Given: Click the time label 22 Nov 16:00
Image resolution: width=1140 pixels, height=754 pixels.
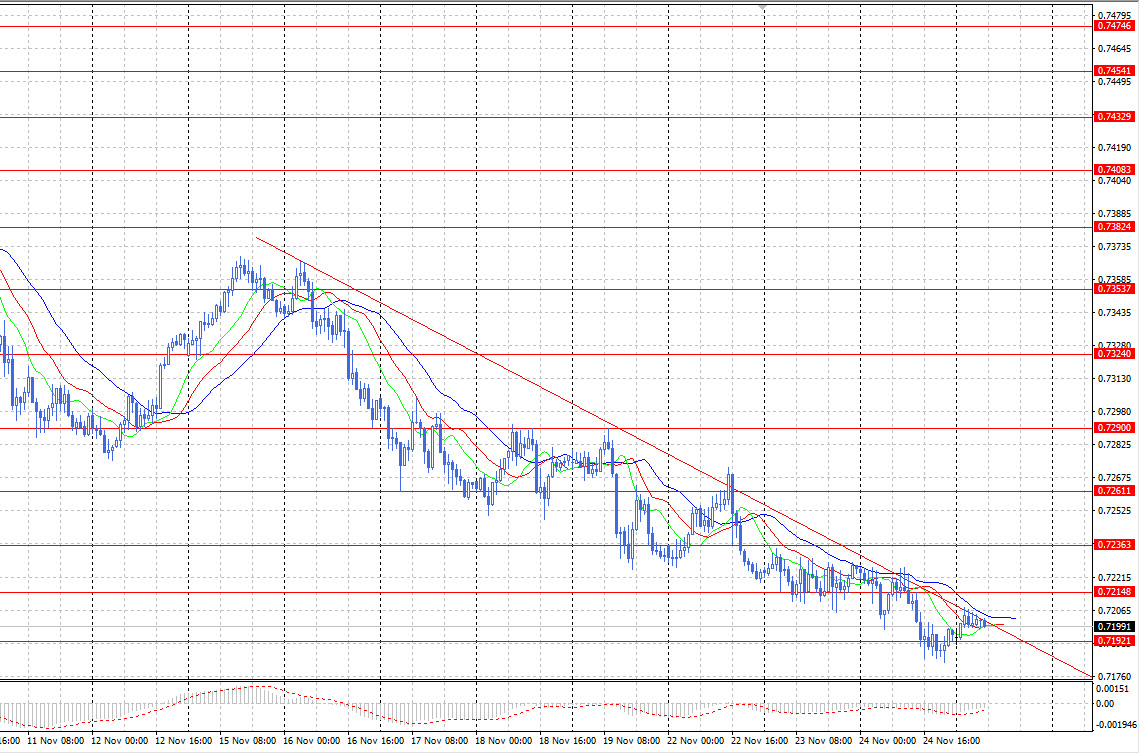Looking at the screenshot, I should (x=759, y=741).
